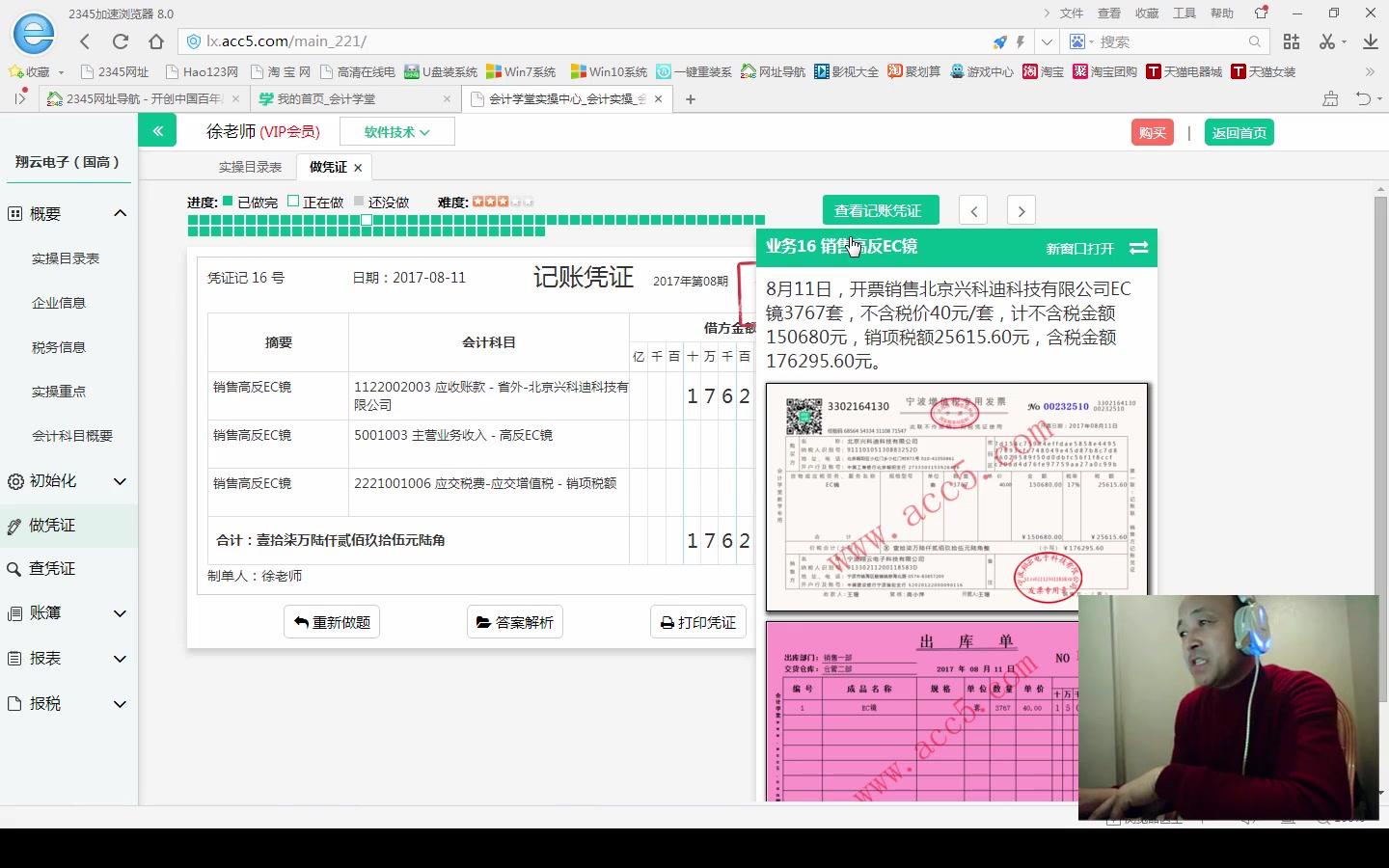Open the 软件技术 dropdown
Image resolution: width=1389 pixels, height=868 pixels.
click(396, 131)
